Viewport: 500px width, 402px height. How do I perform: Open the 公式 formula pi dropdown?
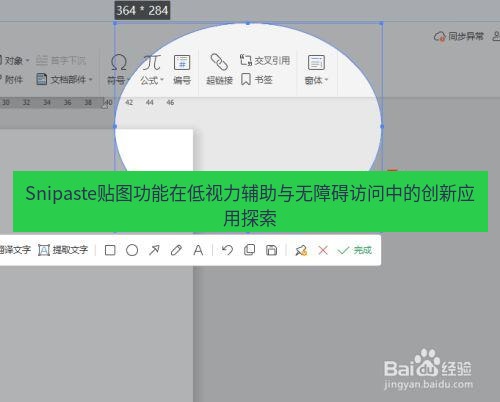[x=152, y=70]
